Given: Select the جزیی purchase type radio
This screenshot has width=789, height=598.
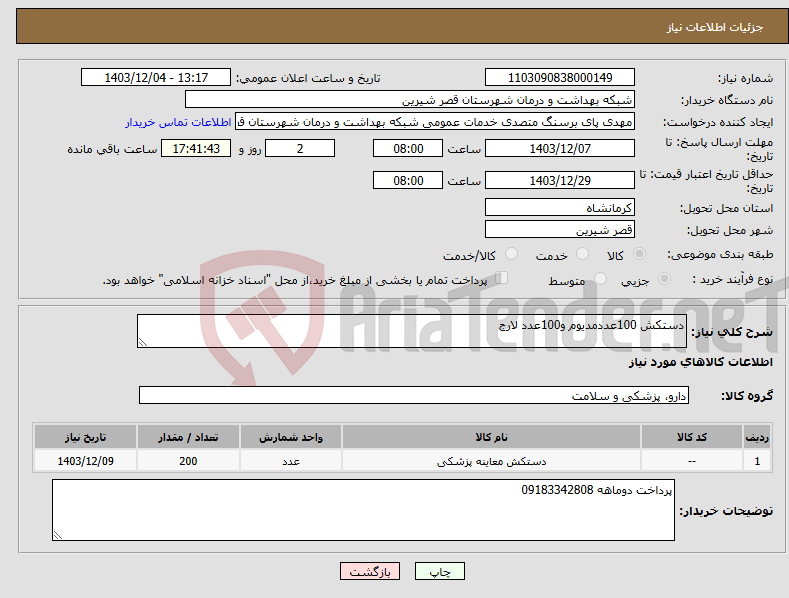Looking at the screenshot, I should point(664,278).
